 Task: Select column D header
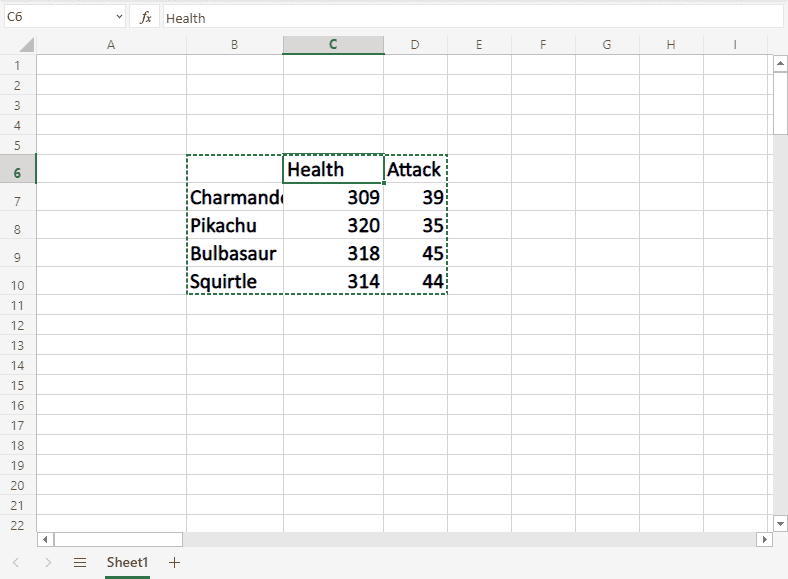coord(415,45)
